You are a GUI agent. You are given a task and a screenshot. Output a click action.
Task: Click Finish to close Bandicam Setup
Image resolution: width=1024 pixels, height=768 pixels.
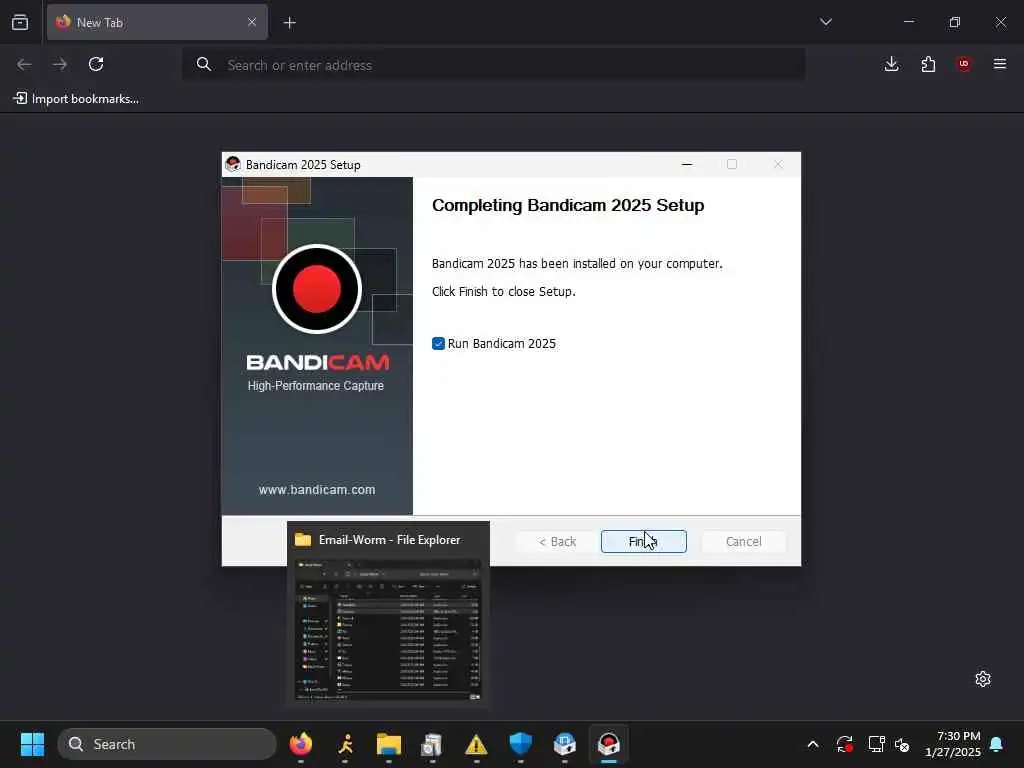(643, 541)
